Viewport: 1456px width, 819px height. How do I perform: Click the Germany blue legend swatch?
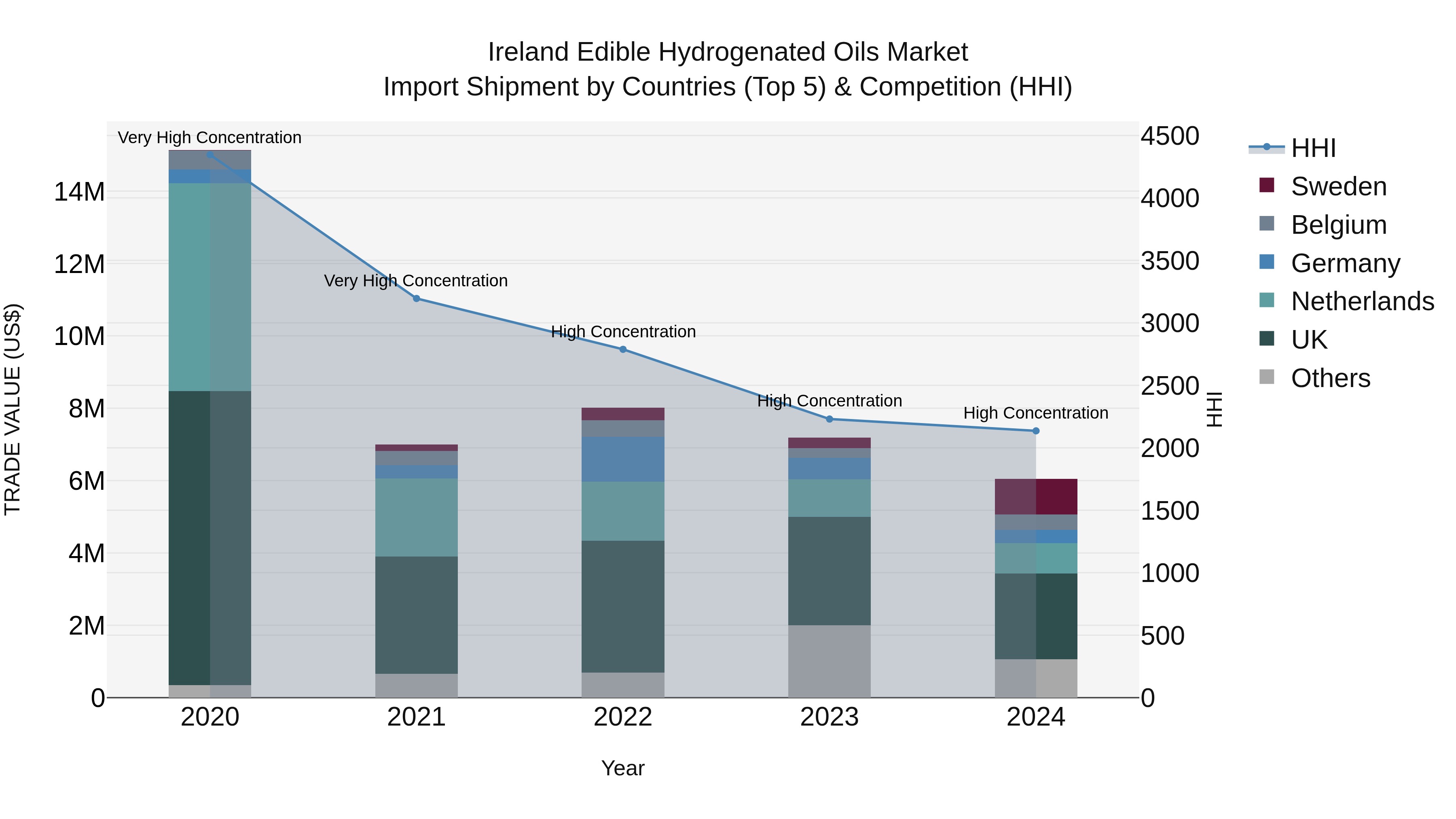click(1267, 262)
